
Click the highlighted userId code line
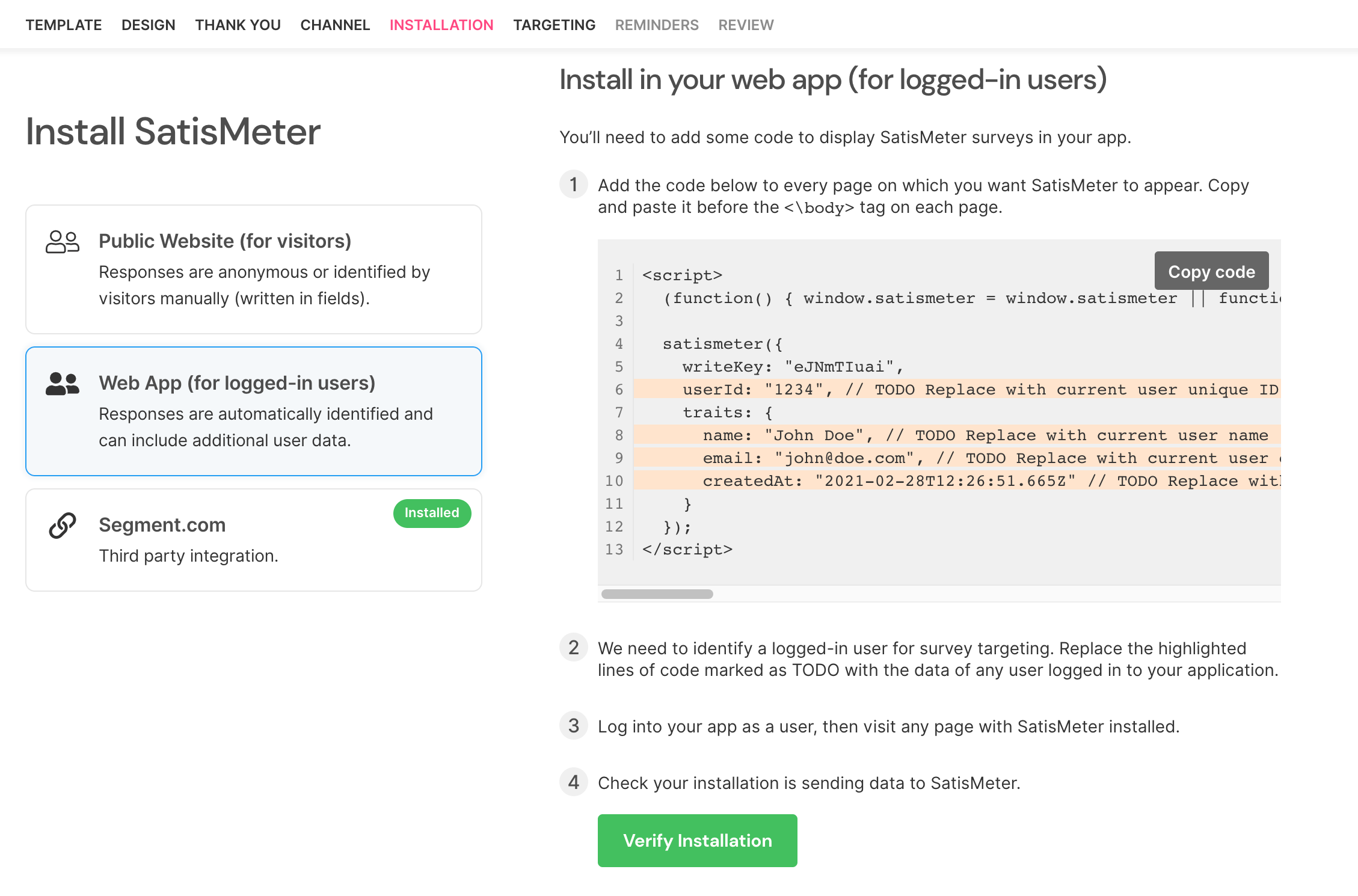(957, 390)
